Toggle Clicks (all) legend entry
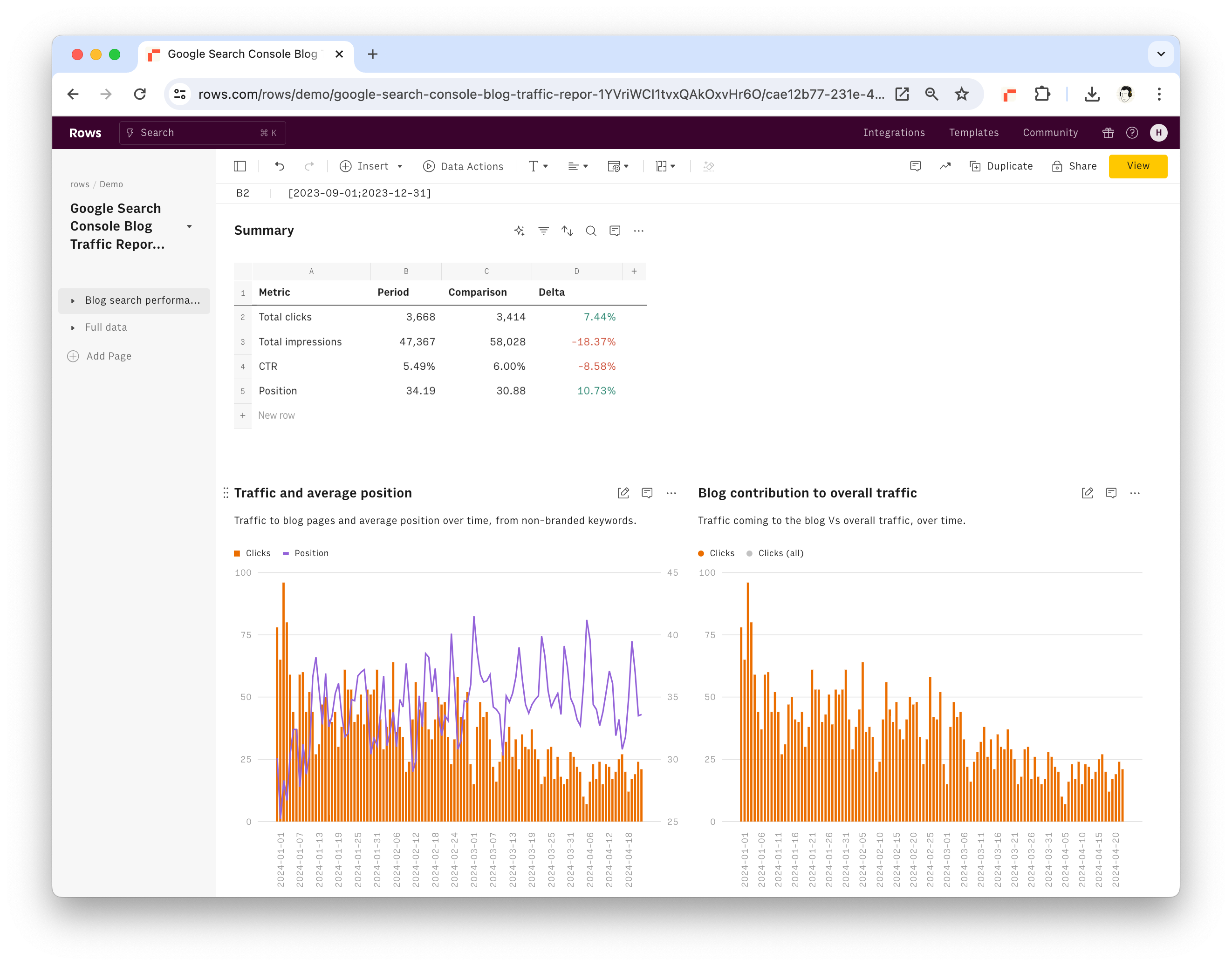The image size is (1232, 966). (774, 553)
